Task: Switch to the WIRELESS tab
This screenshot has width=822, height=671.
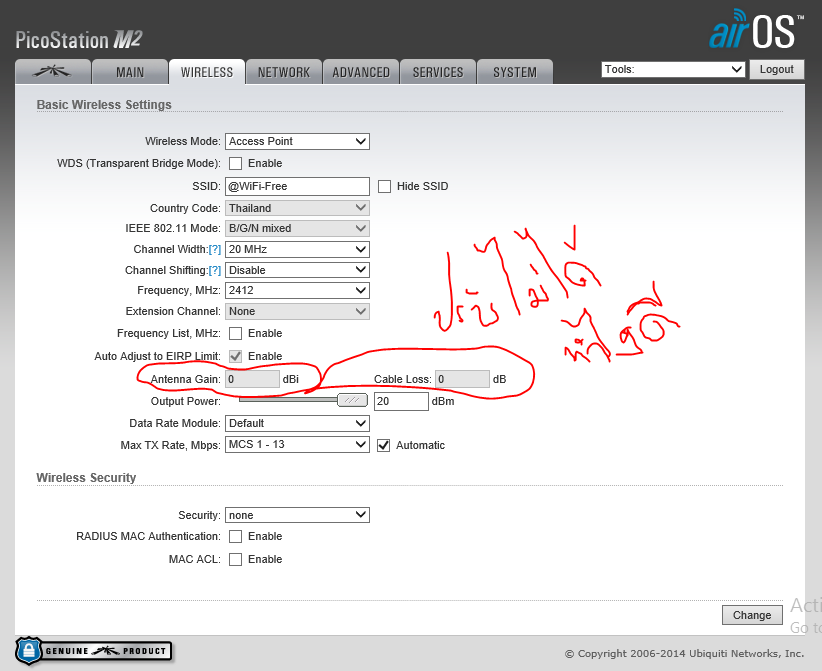Action: [207, 72]
